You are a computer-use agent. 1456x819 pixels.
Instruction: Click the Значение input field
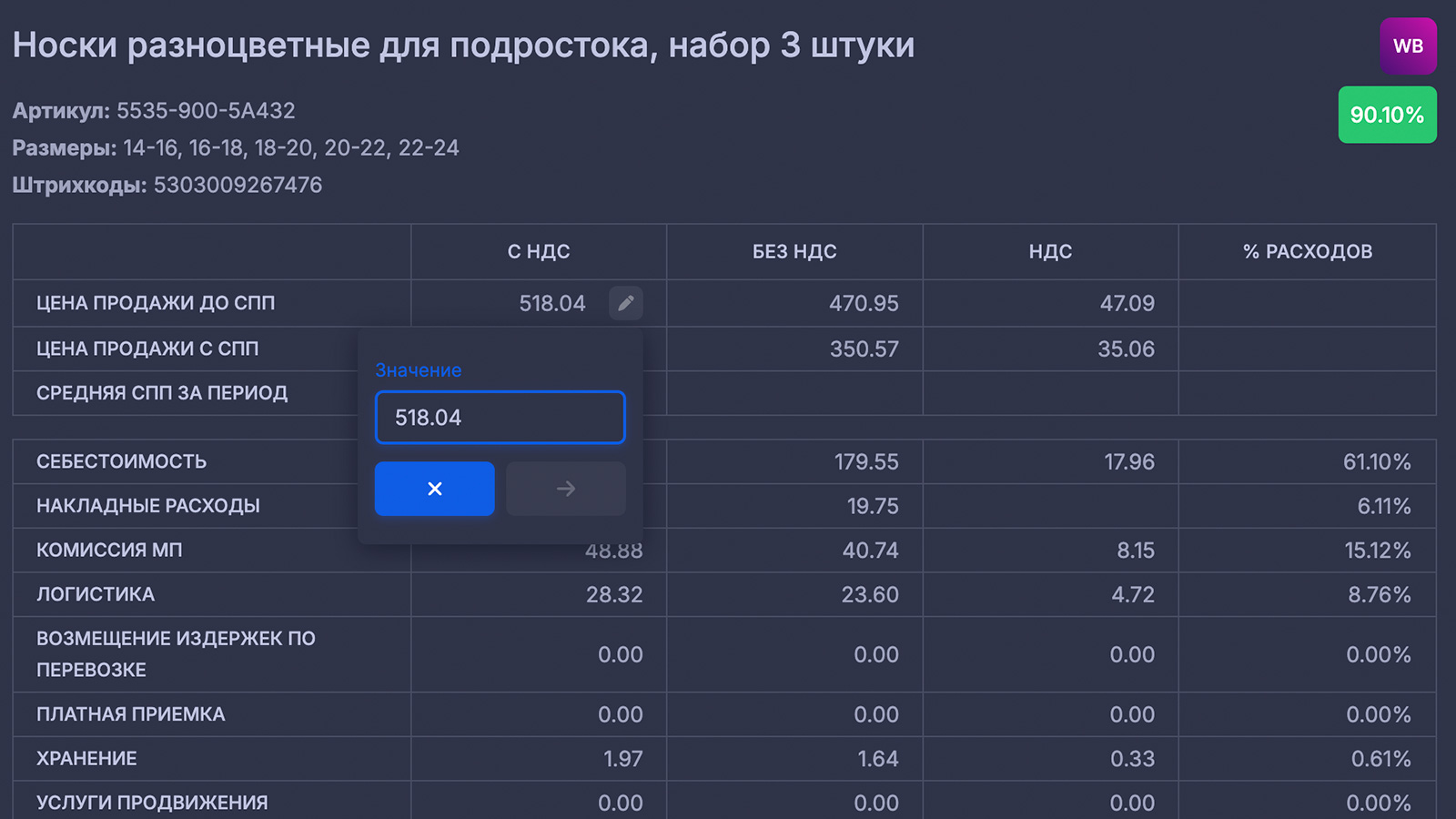pos(500,418)
